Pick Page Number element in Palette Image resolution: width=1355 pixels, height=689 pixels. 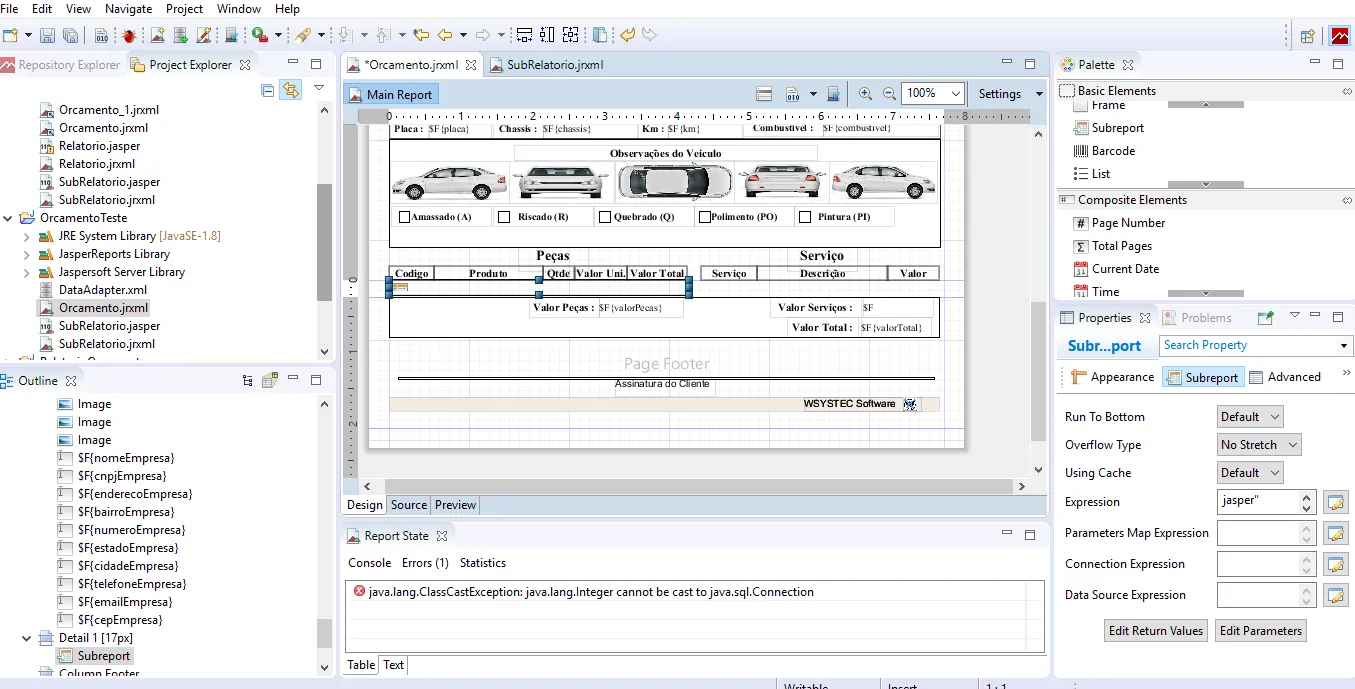[1128, 223]
